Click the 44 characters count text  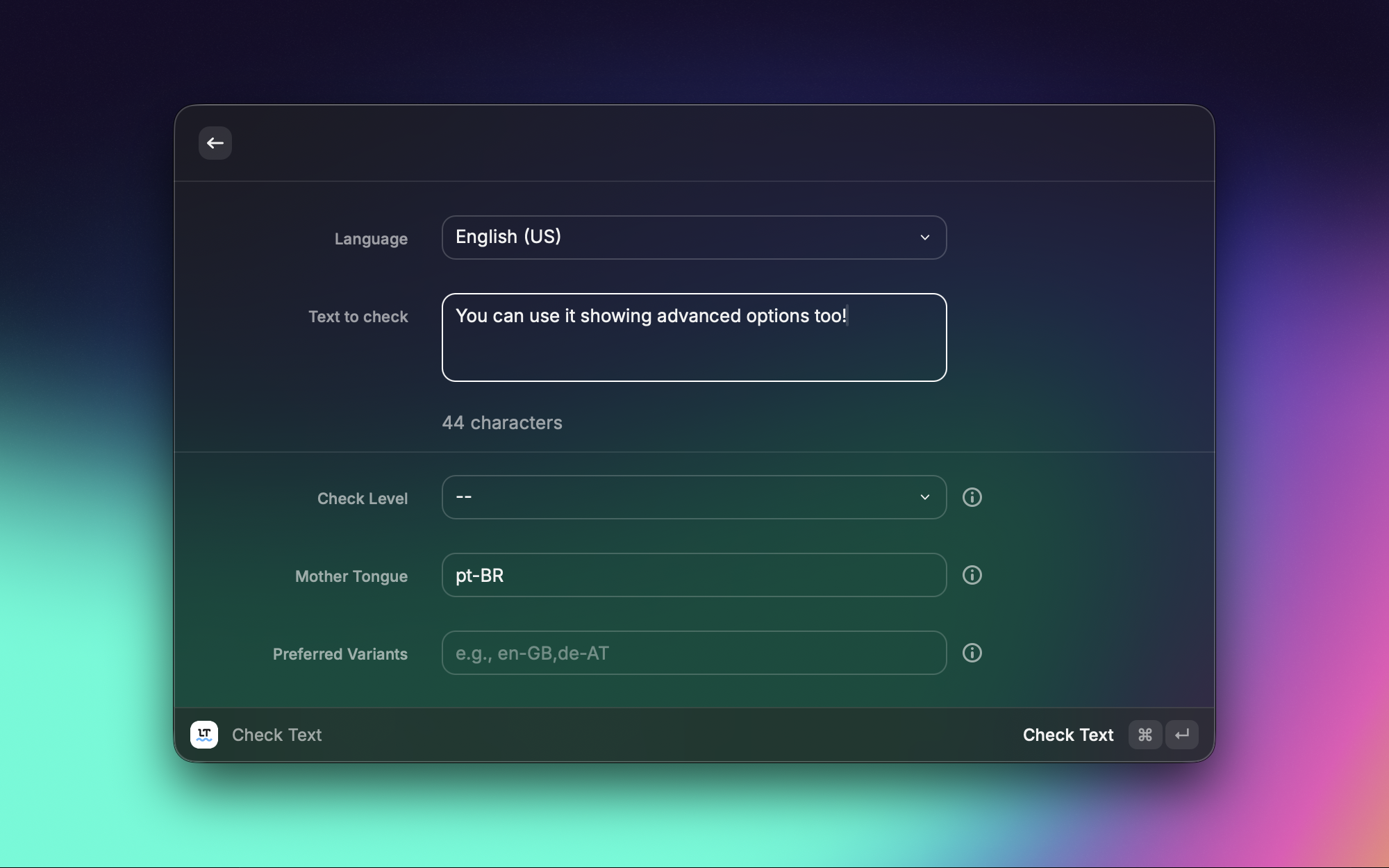[x=502, y=422]
